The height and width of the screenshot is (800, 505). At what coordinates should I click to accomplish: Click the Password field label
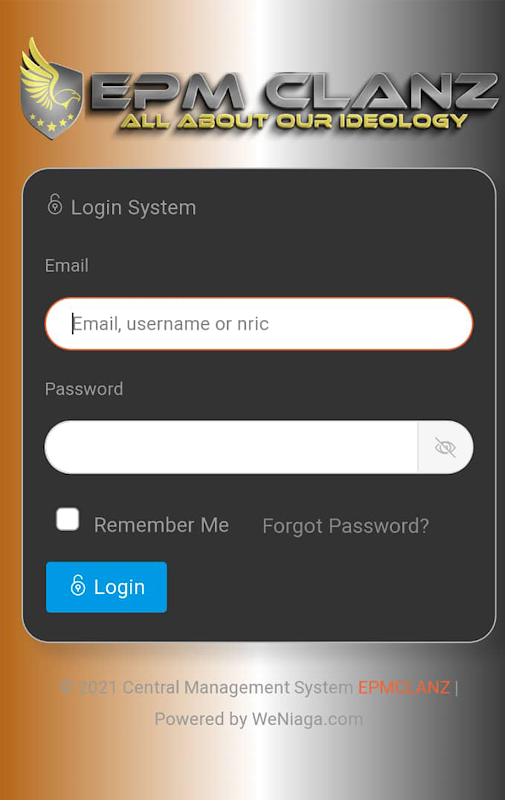click(x=84, y=389)
